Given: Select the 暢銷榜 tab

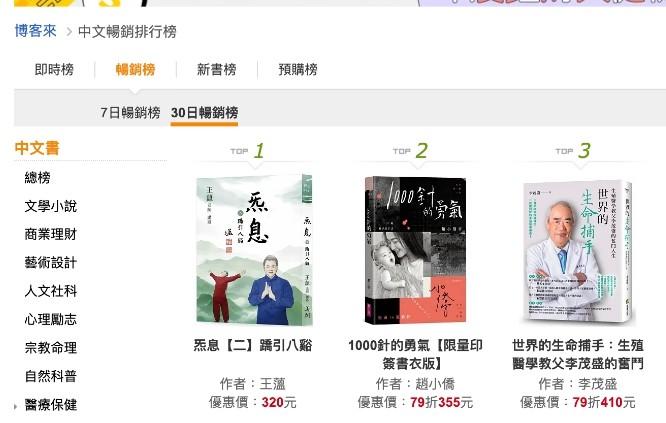Looking at the screenshot, I should click(x=135, y=69).
